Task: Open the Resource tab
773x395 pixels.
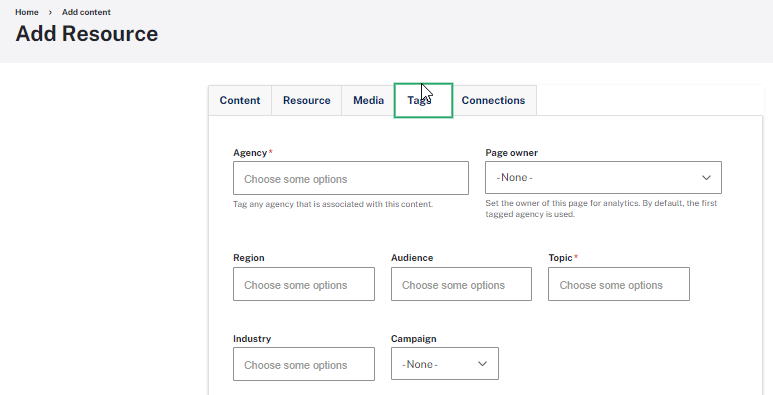Action: [x=307, y=101]
